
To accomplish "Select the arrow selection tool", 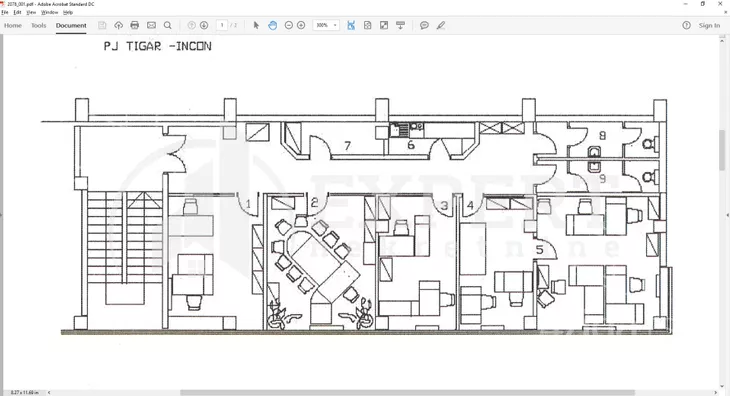I will (256, 25).
